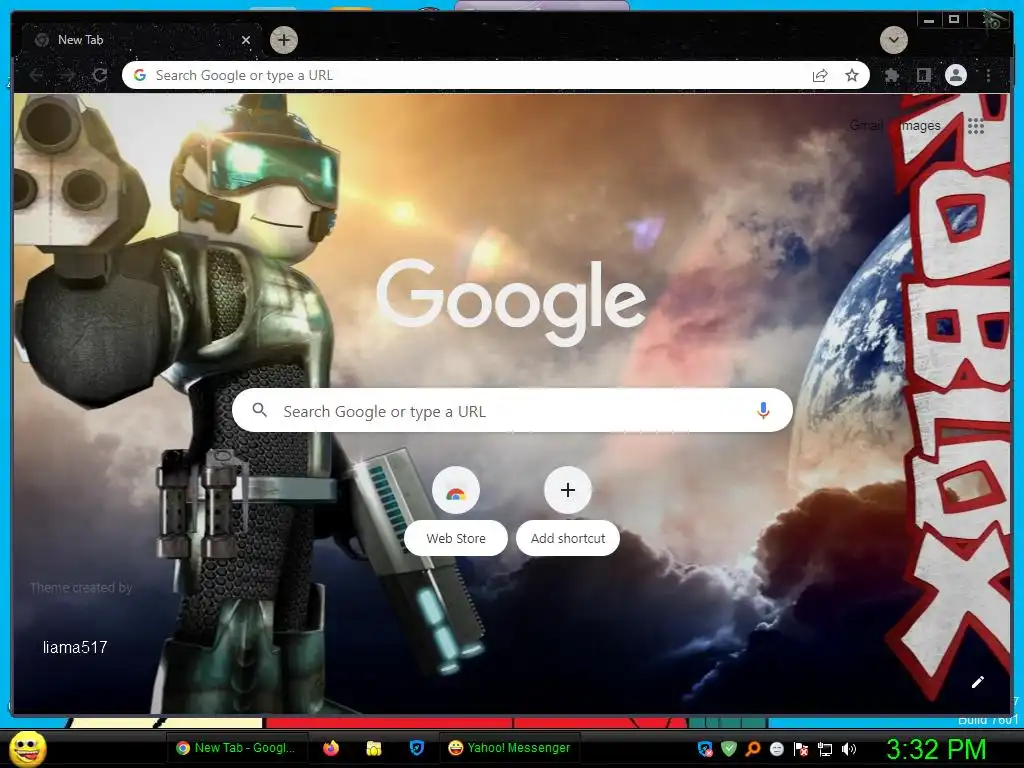Image resolution: width=1024 pixels, height=768 pixels.
Task: Go forward with the forward arrow
Action: click(x=67, y=76)
